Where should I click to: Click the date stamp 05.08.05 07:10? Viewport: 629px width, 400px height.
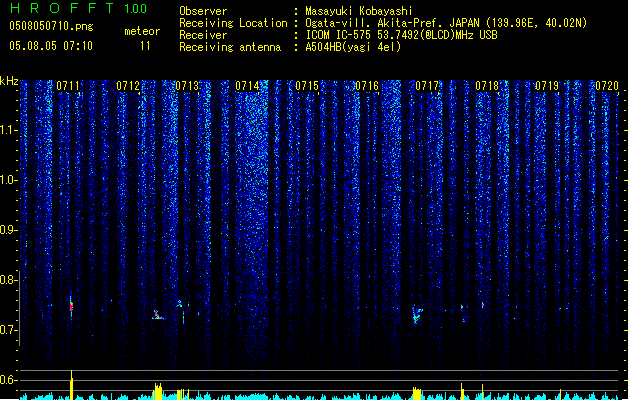(x=51, y=46)
